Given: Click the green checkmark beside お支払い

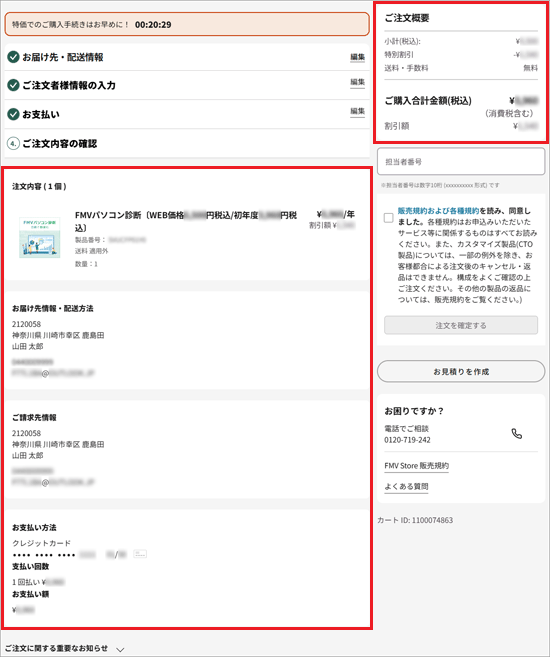Looking at the screenshot, I should click(13, 114).
